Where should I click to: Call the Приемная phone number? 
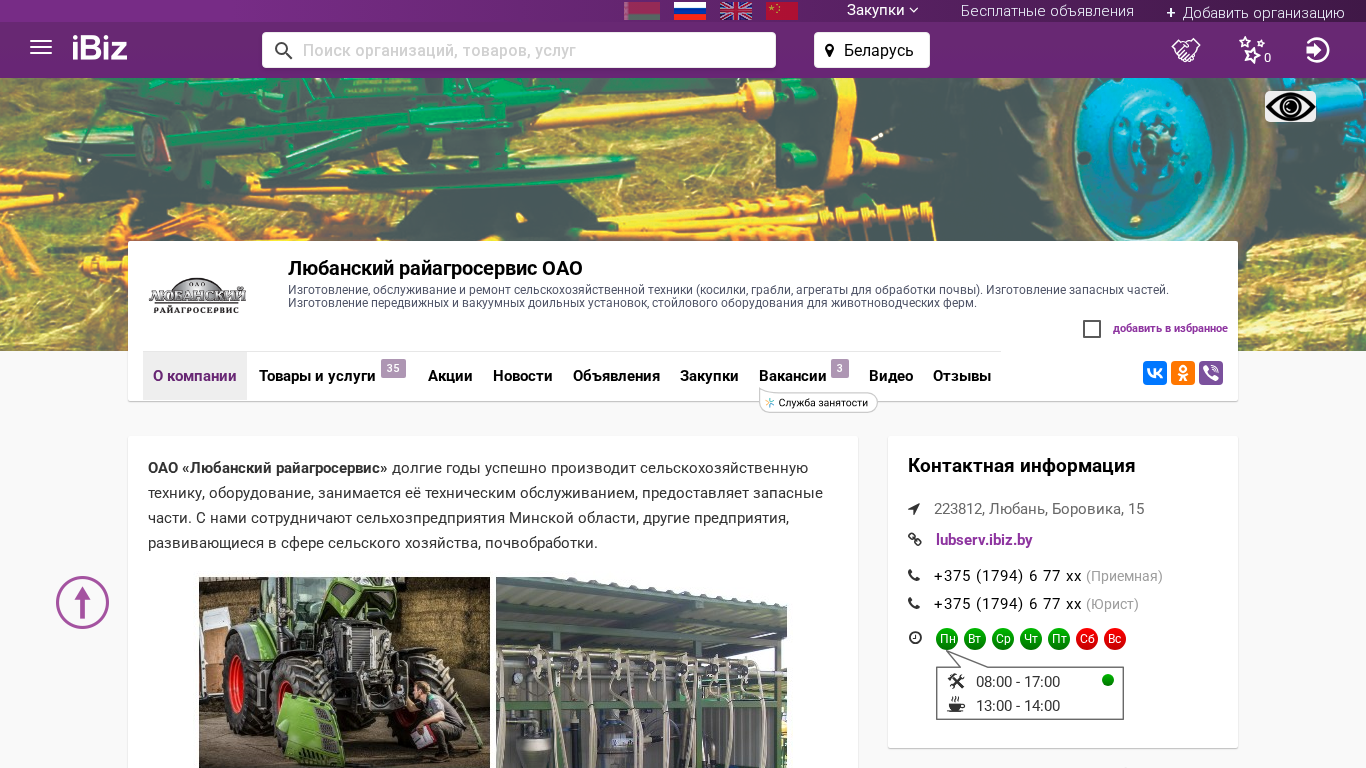pos(1008,576)
